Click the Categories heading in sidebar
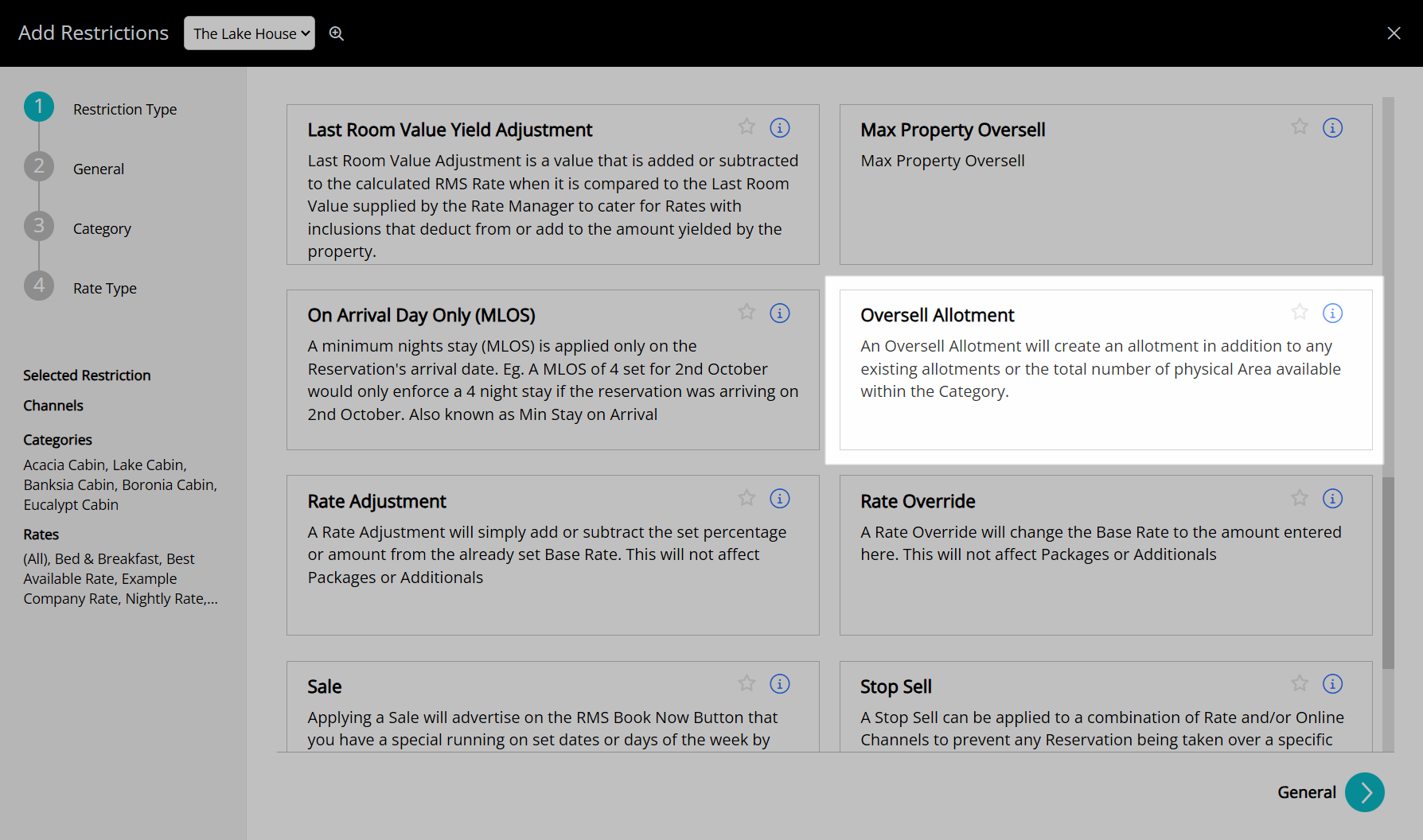 click(x=57, y=440)
